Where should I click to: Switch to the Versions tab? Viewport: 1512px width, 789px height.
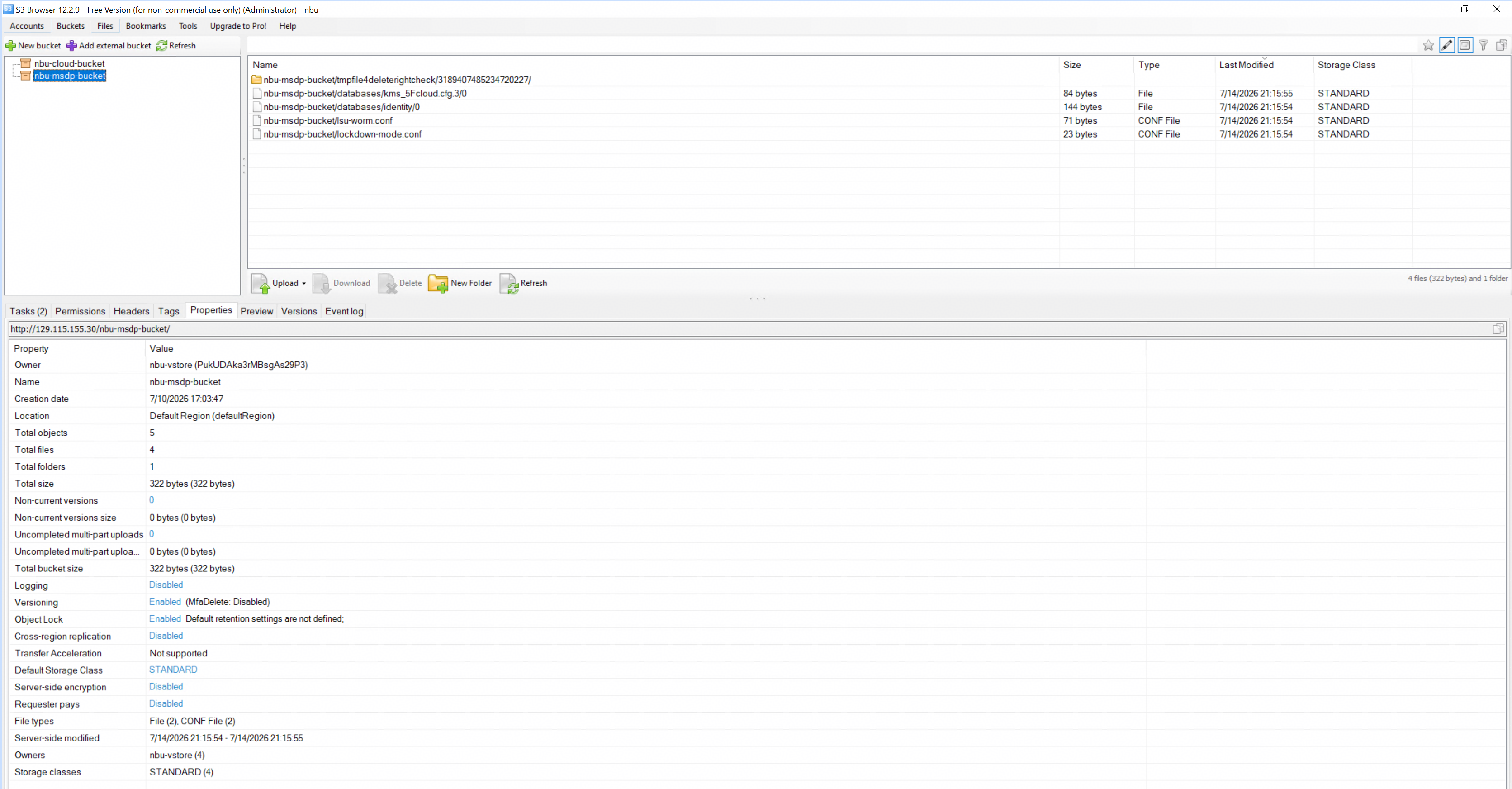(299, 311)
